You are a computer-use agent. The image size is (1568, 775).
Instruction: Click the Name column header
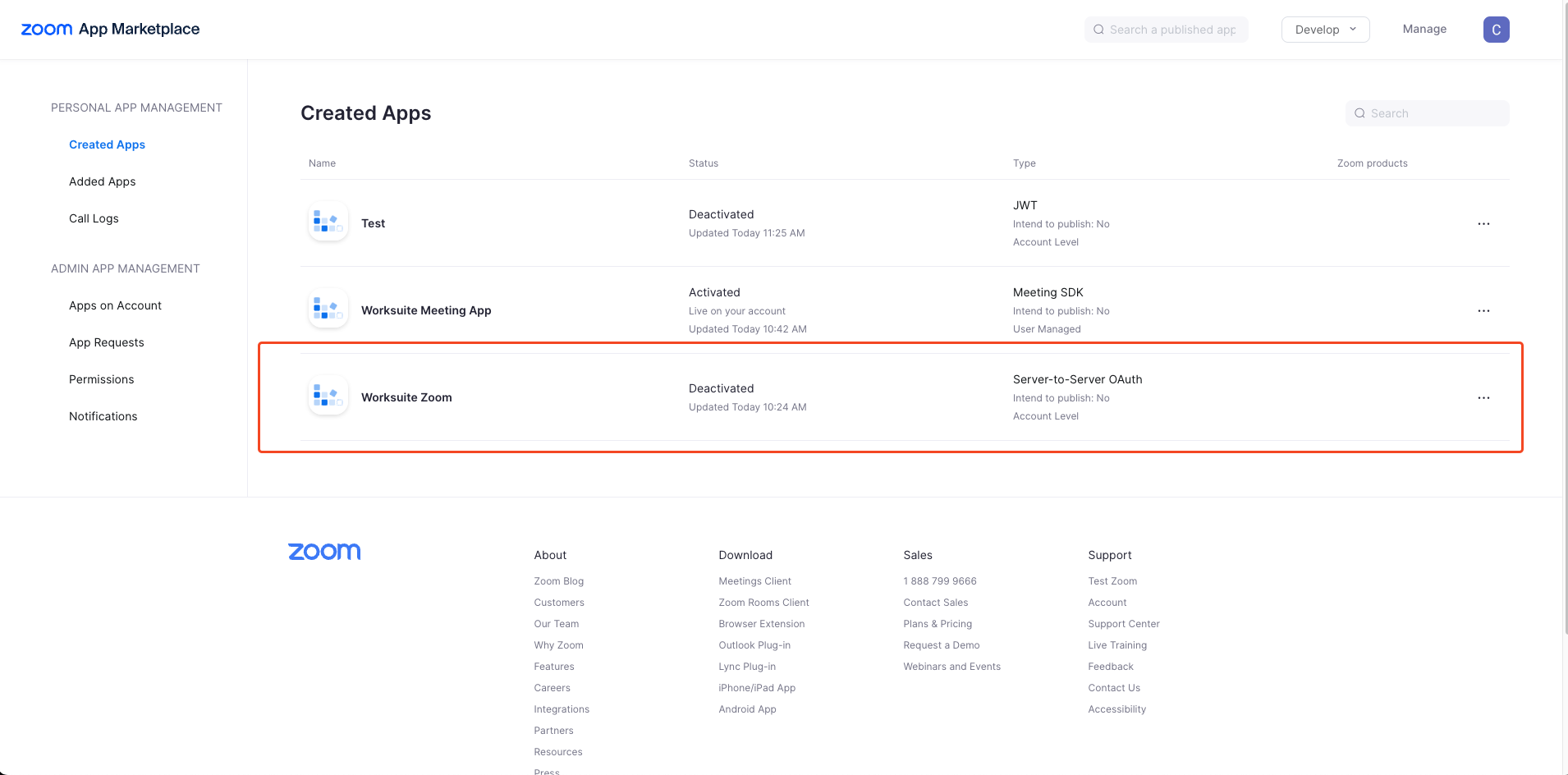[x=322, y=163]
